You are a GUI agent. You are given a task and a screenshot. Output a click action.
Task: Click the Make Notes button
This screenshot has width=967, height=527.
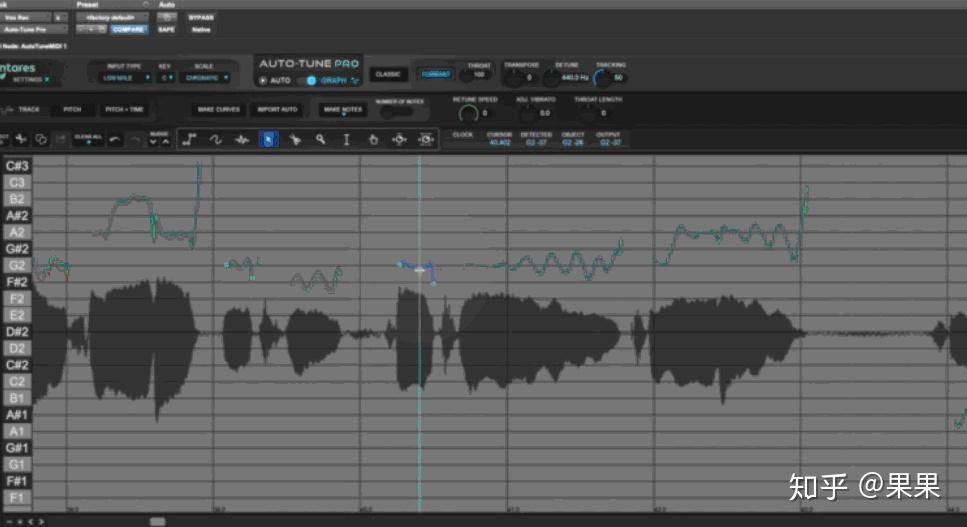343,110
